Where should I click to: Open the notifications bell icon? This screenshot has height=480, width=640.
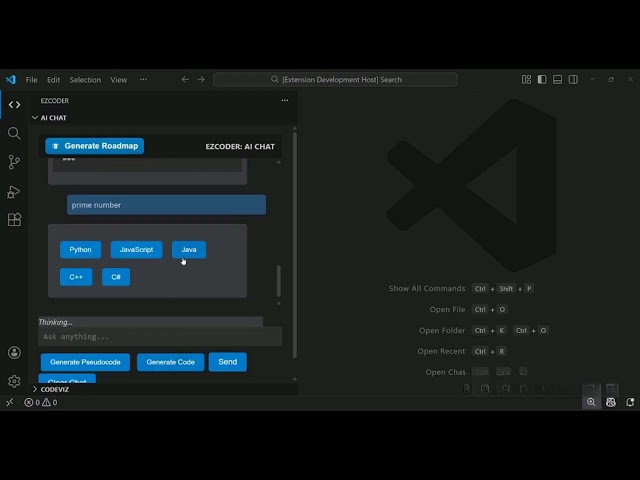(x=630, y=402)
